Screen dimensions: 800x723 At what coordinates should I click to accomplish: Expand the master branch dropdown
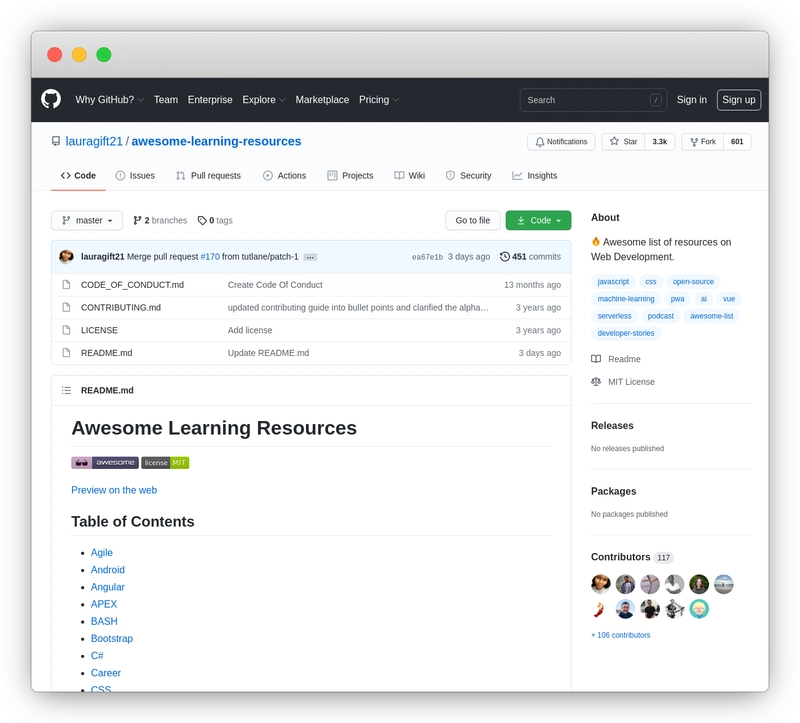(x=87, y=220)
